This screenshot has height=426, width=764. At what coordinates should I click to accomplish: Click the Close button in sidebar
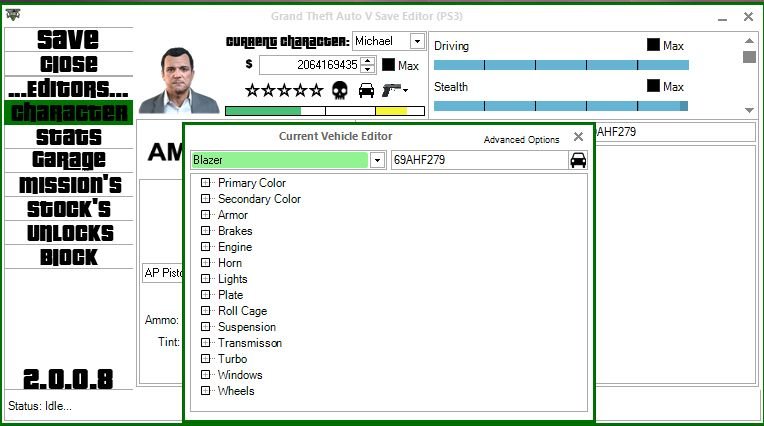pyautogui.click(x=69, y=64)
